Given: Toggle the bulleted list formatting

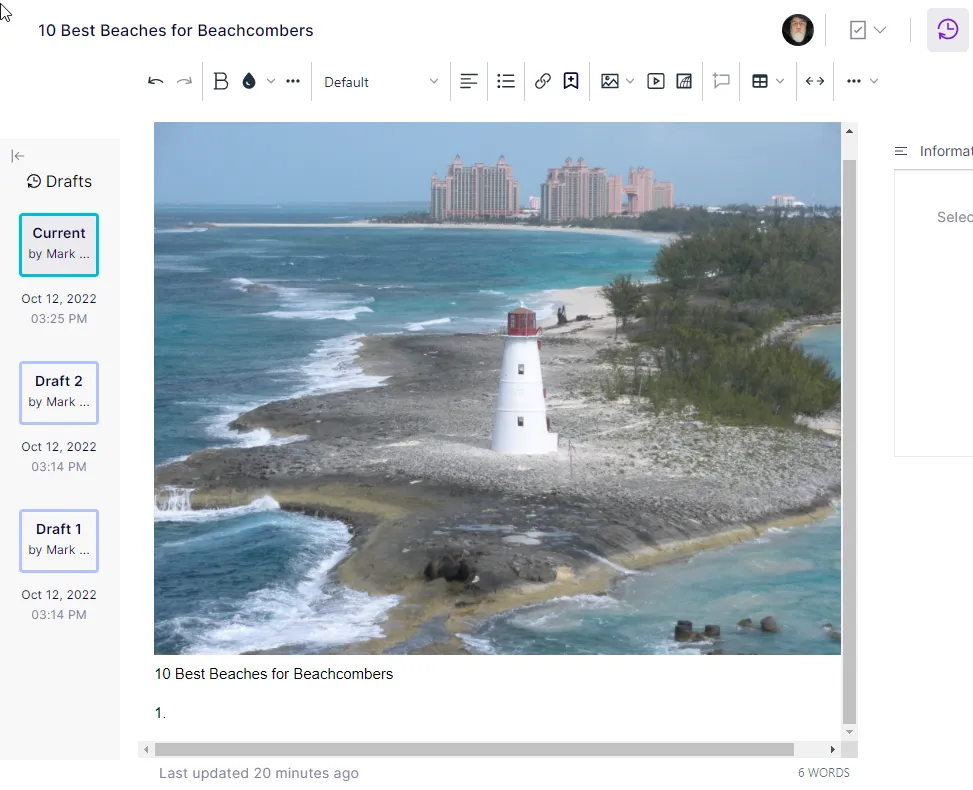Looking at the screenshot, I should (506, 81).
